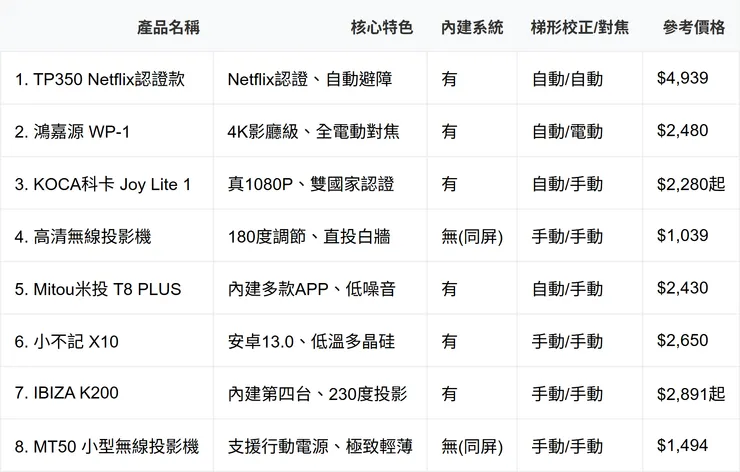Click 有 in the 鴻嘉源 WP-1 row

point(449,132)
